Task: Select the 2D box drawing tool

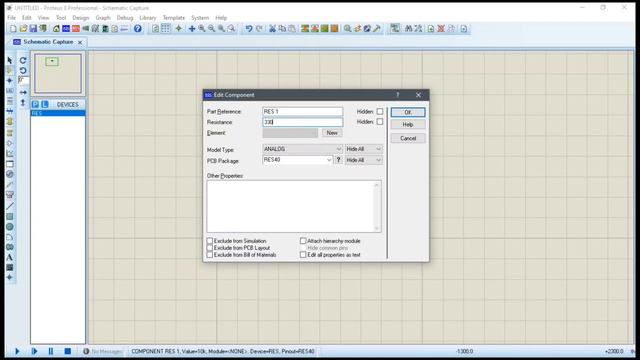Action: point(10,216)
